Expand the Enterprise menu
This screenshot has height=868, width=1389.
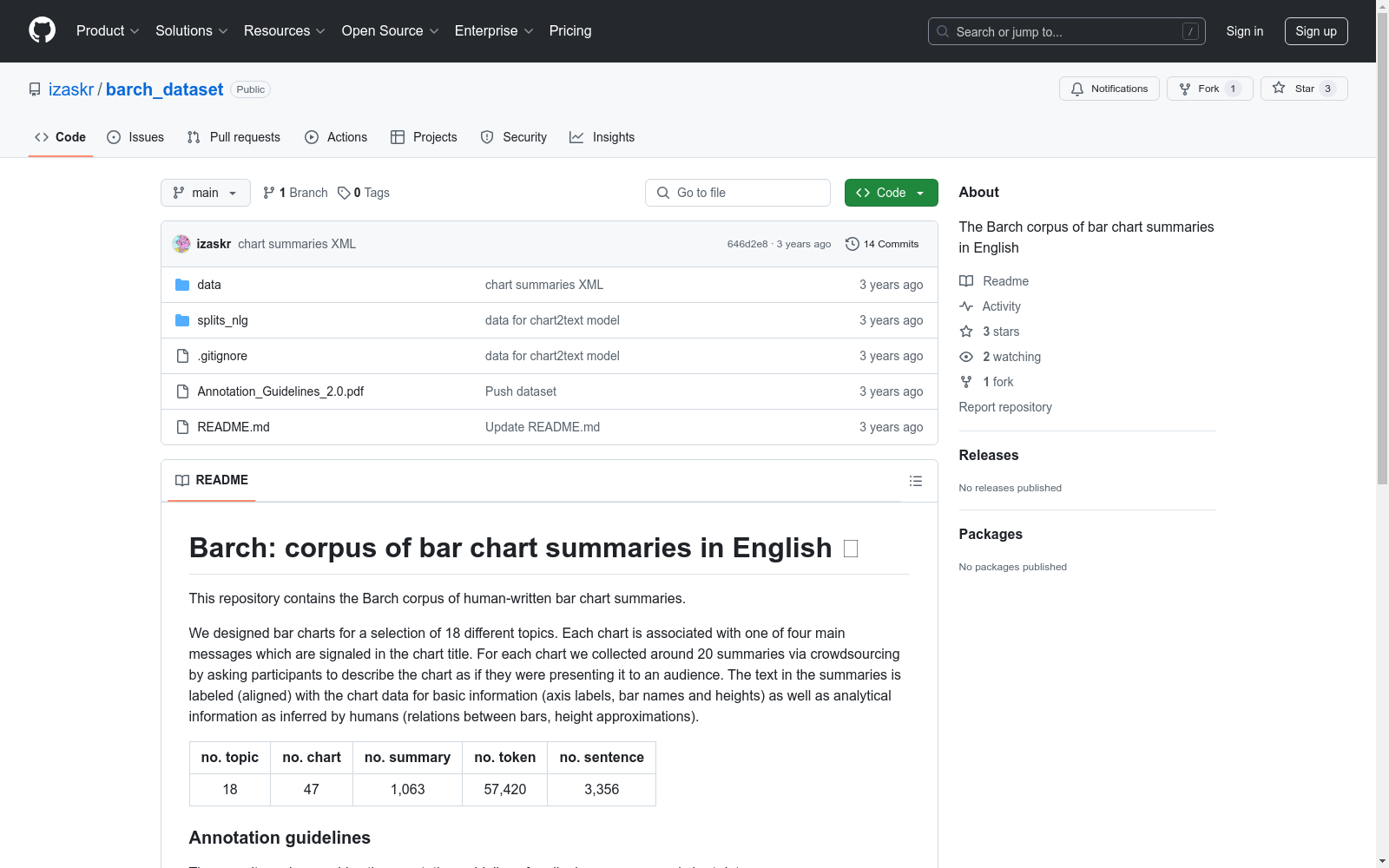click(494, 31)
